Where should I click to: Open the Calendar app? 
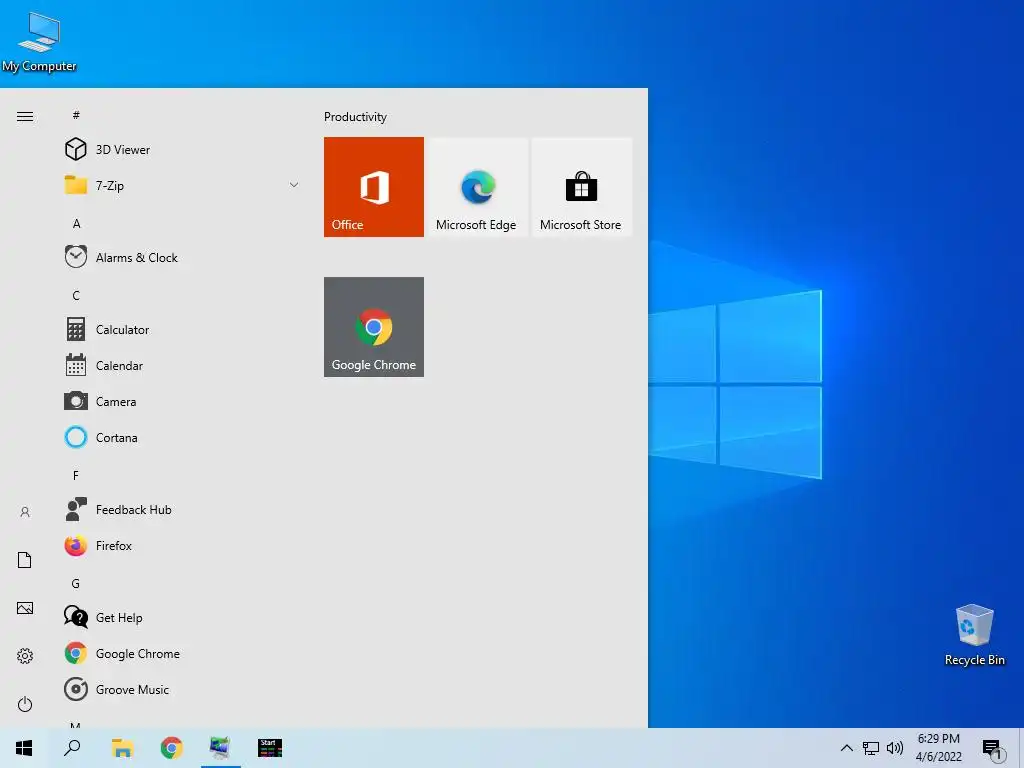(x=183, y=365)
